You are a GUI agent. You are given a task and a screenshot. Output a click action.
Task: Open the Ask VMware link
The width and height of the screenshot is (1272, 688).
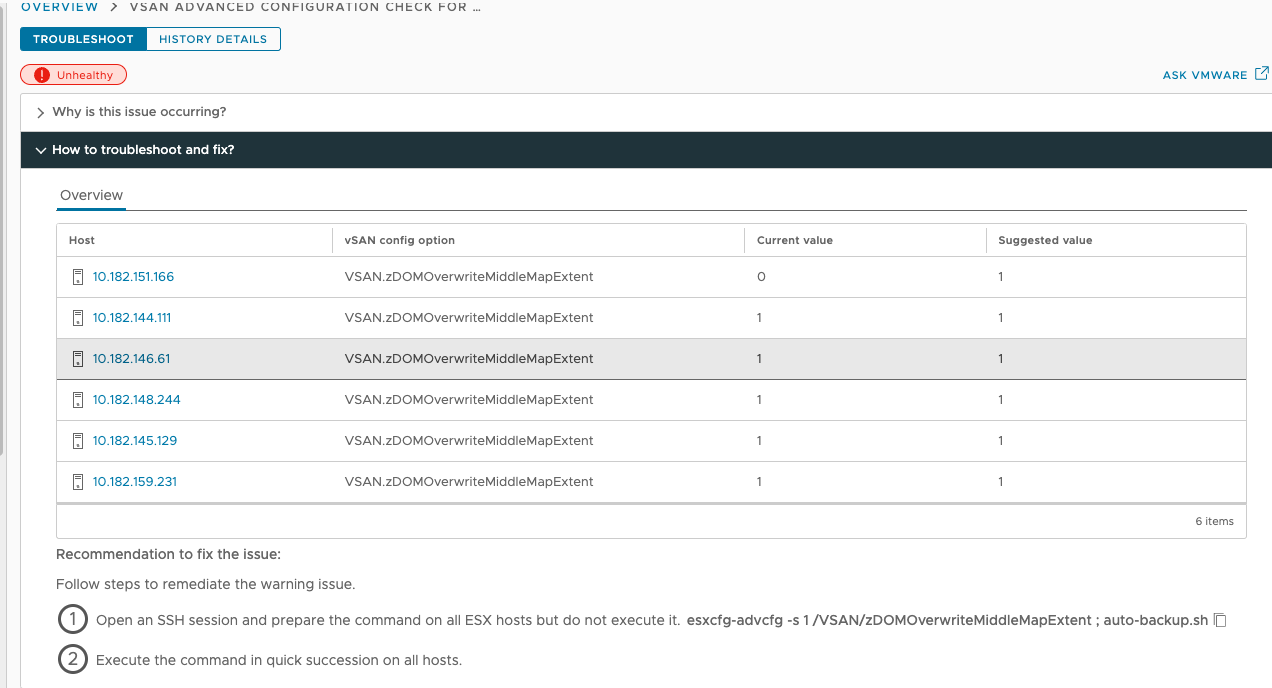coord(1205,75)
